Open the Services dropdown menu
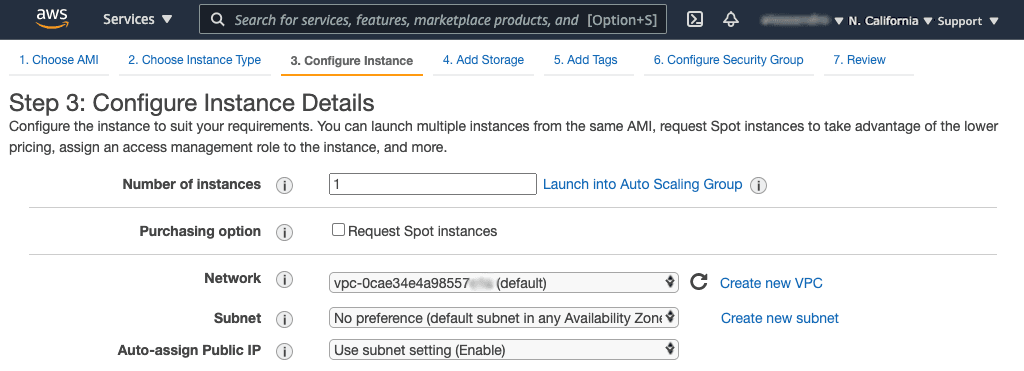 coord(138,20)
